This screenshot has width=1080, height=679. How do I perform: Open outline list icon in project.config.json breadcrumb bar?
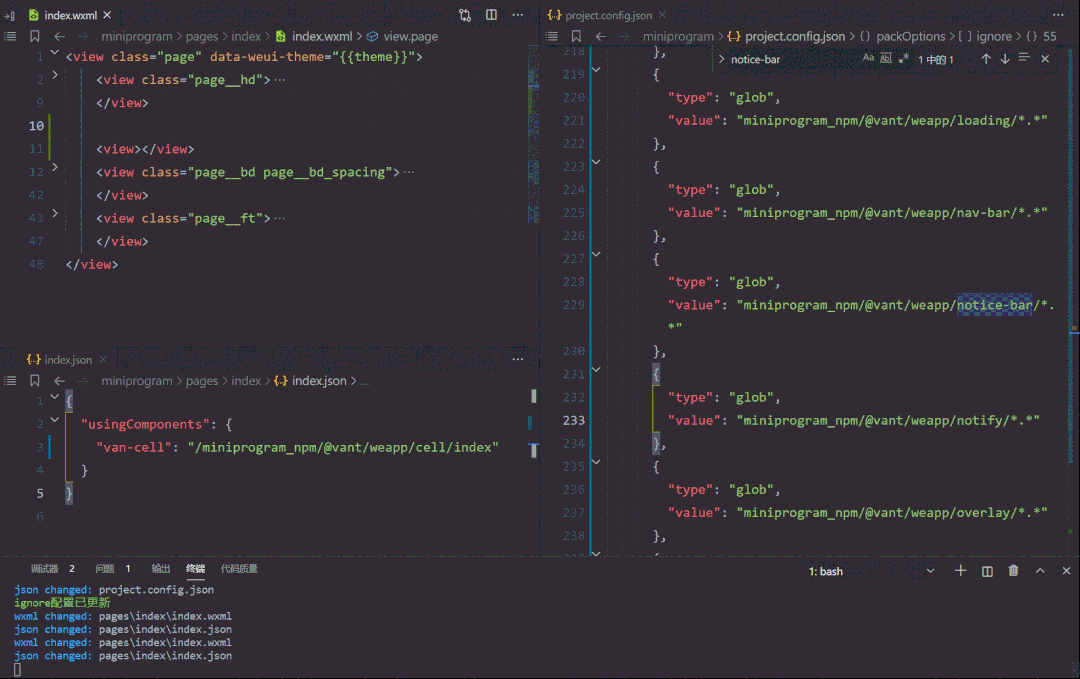552,36
